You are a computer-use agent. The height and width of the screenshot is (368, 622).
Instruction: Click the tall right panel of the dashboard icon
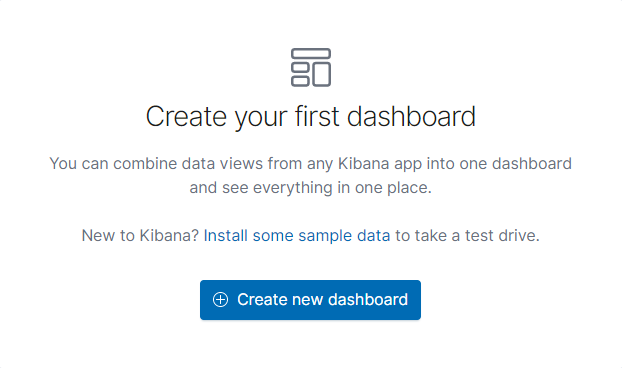[322, 75]
